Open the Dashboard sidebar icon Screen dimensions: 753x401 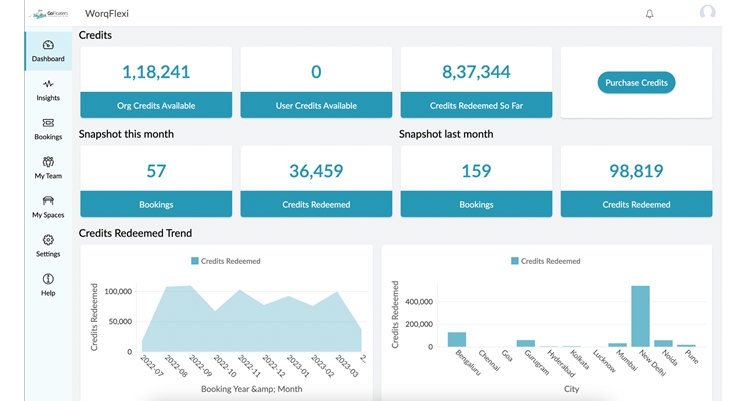pyautogui.click(x=48, y=45)
